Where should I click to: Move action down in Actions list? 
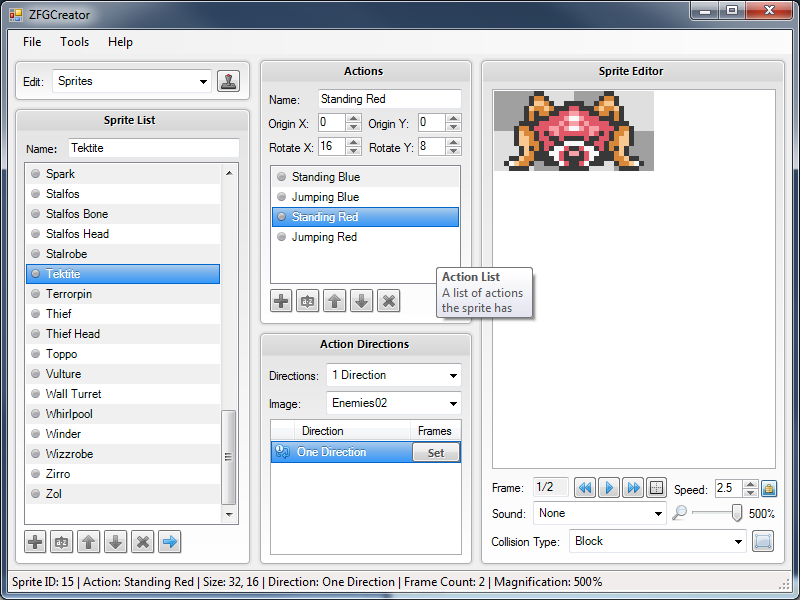click(362, 301)
